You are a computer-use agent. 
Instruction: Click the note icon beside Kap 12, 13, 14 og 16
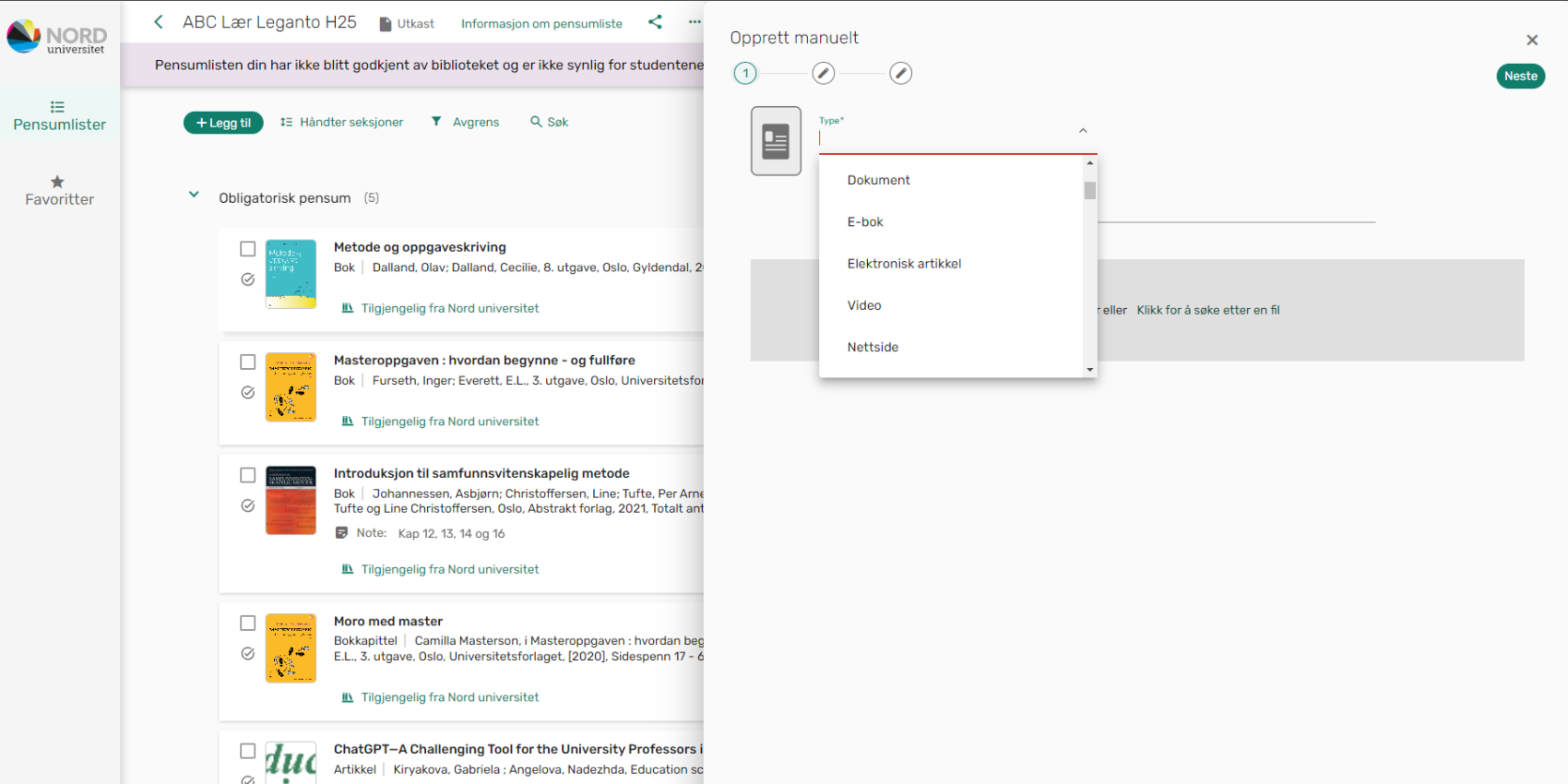pos(341,533)
